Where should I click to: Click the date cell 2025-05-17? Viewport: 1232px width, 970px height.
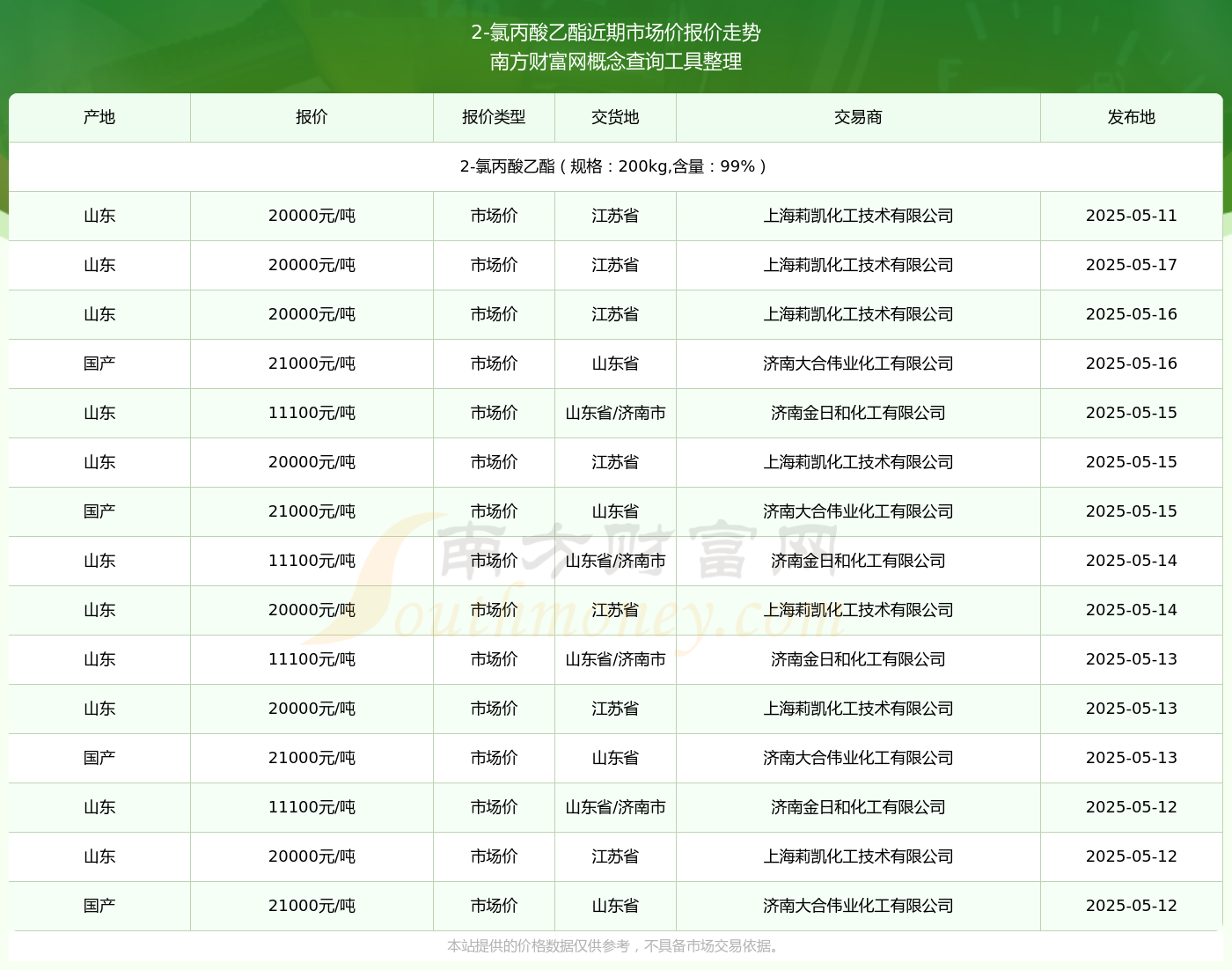(x=1131, y=265)
